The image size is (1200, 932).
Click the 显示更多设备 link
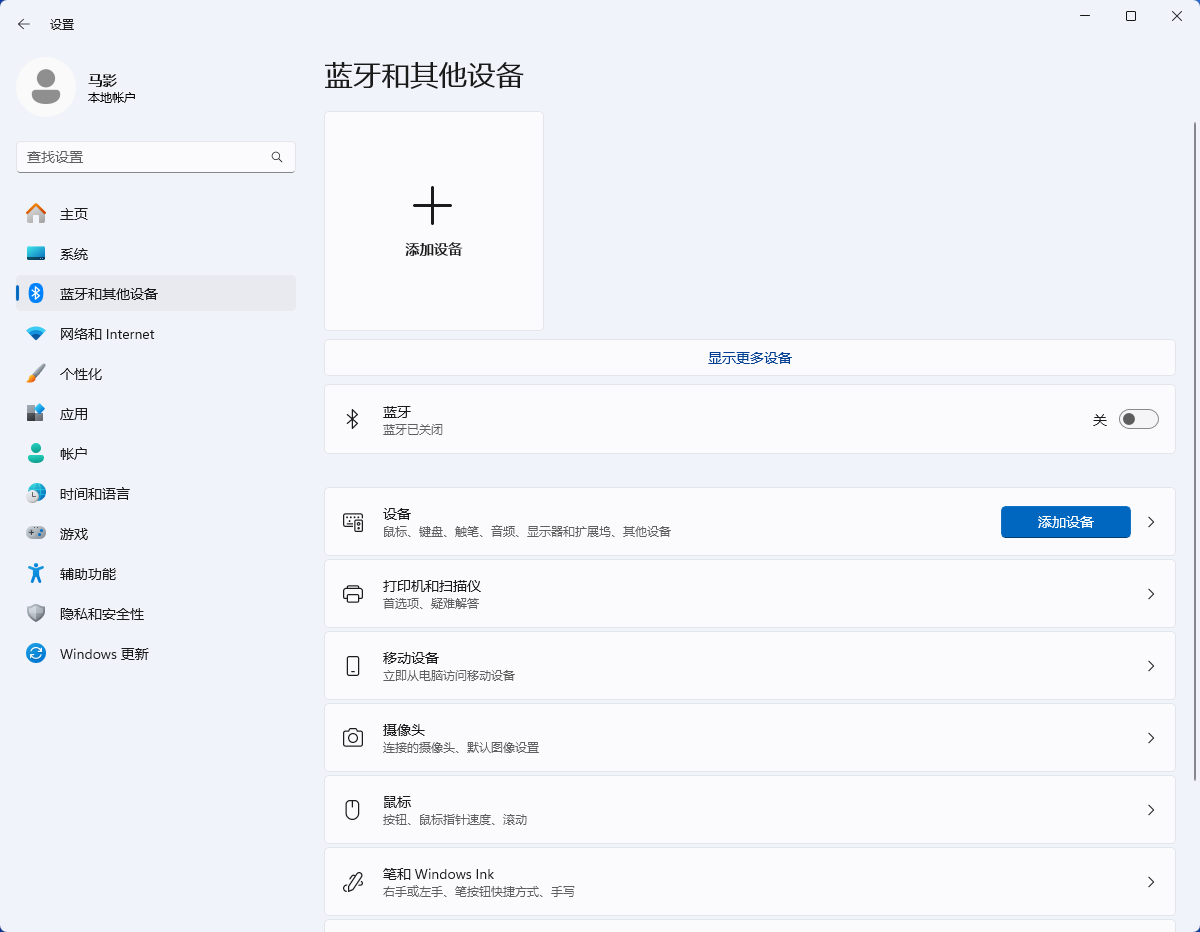click(749, 358)
